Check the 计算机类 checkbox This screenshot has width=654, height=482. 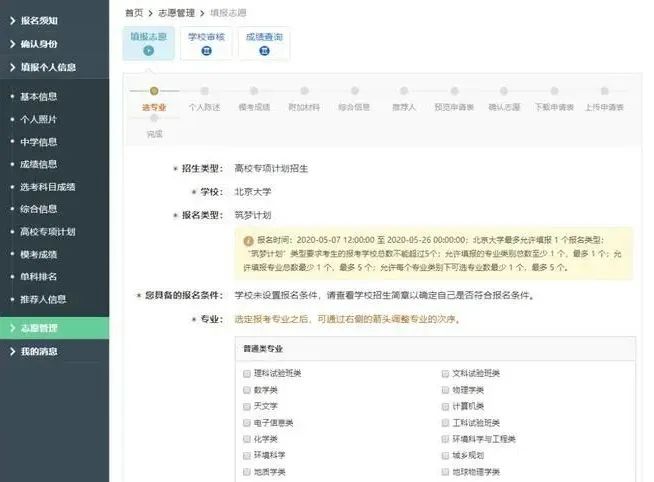[445, 407]
